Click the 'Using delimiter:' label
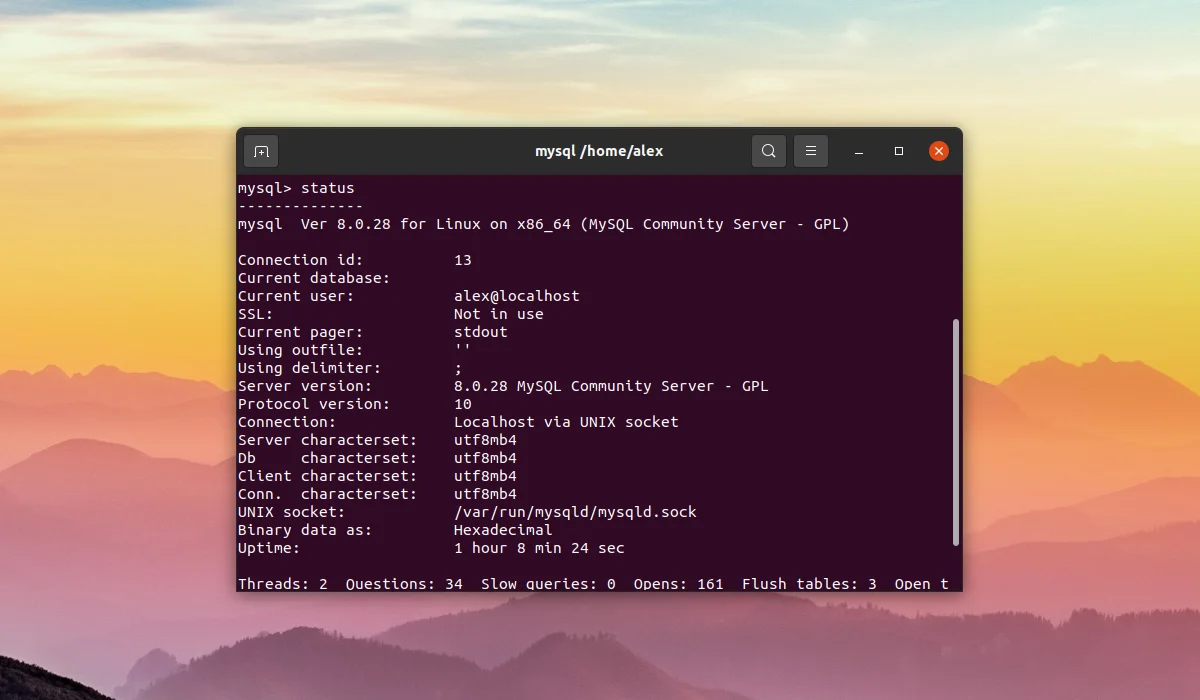Image resolution: width=1200 pixels, height=700 pixels. click(309, 368)
